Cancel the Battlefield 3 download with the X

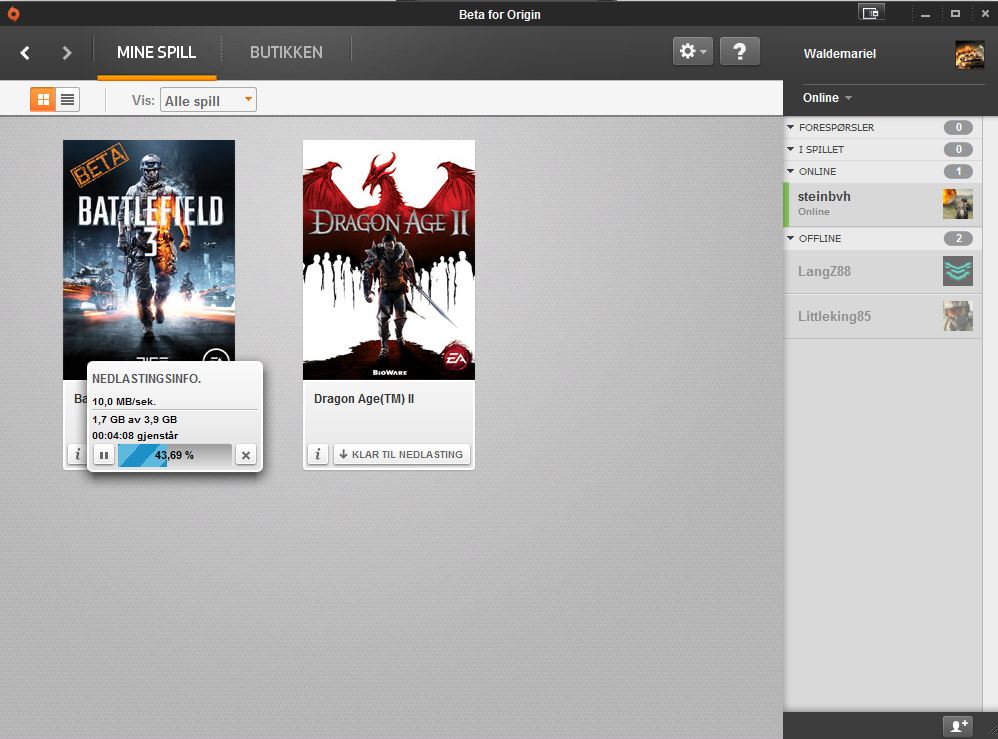(246, 455)
